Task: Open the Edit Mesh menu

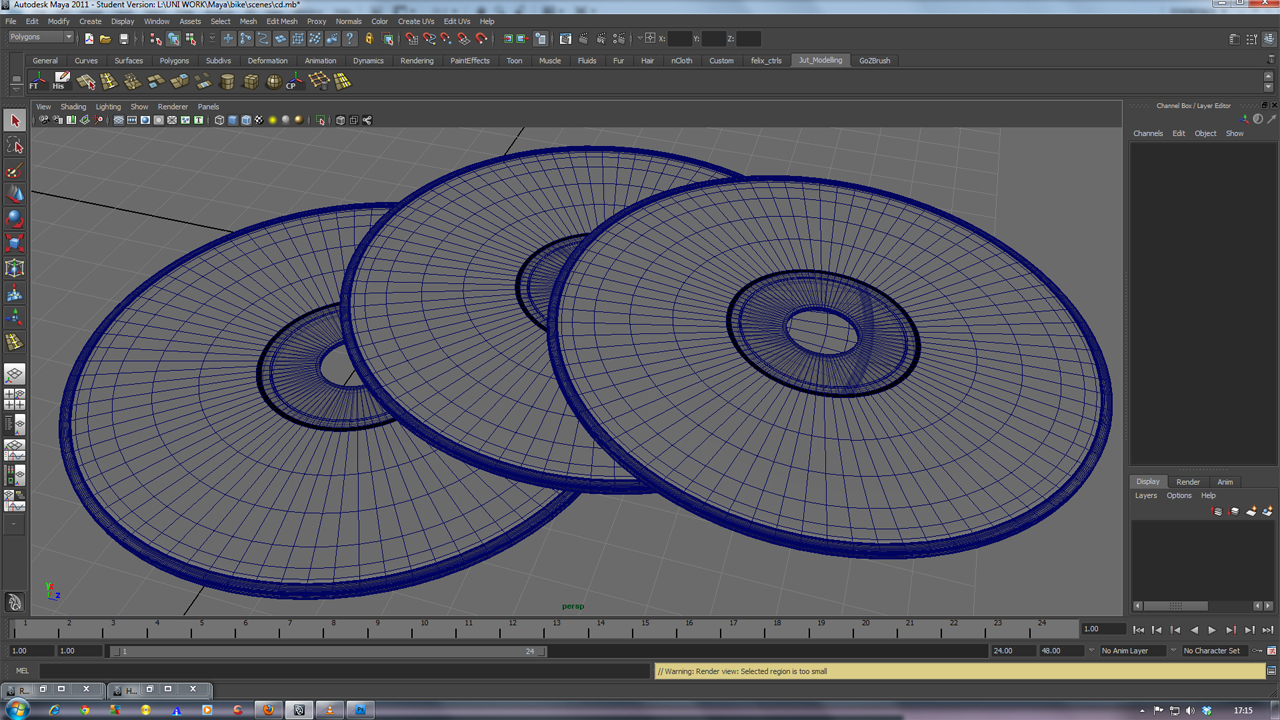Action: pos(281,21)
